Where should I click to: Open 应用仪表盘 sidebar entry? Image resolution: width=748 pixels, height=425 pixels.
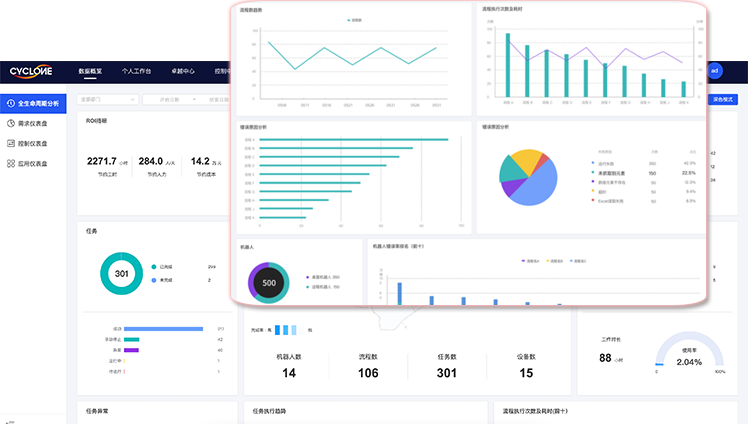click(33, 164)
